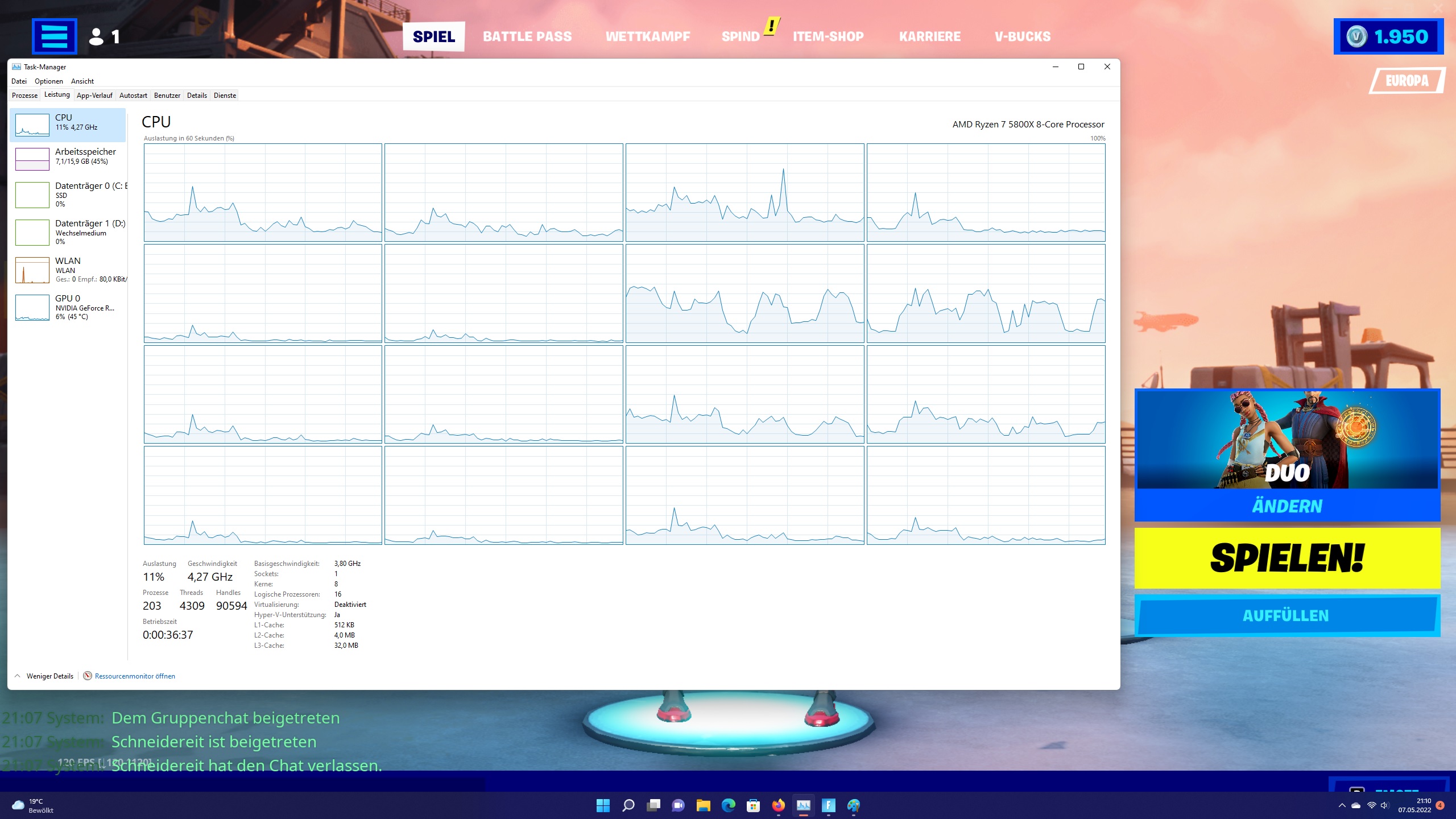This screenshot has height=819, width=1456.
Task: Click the party members icon
Action: 97,37
